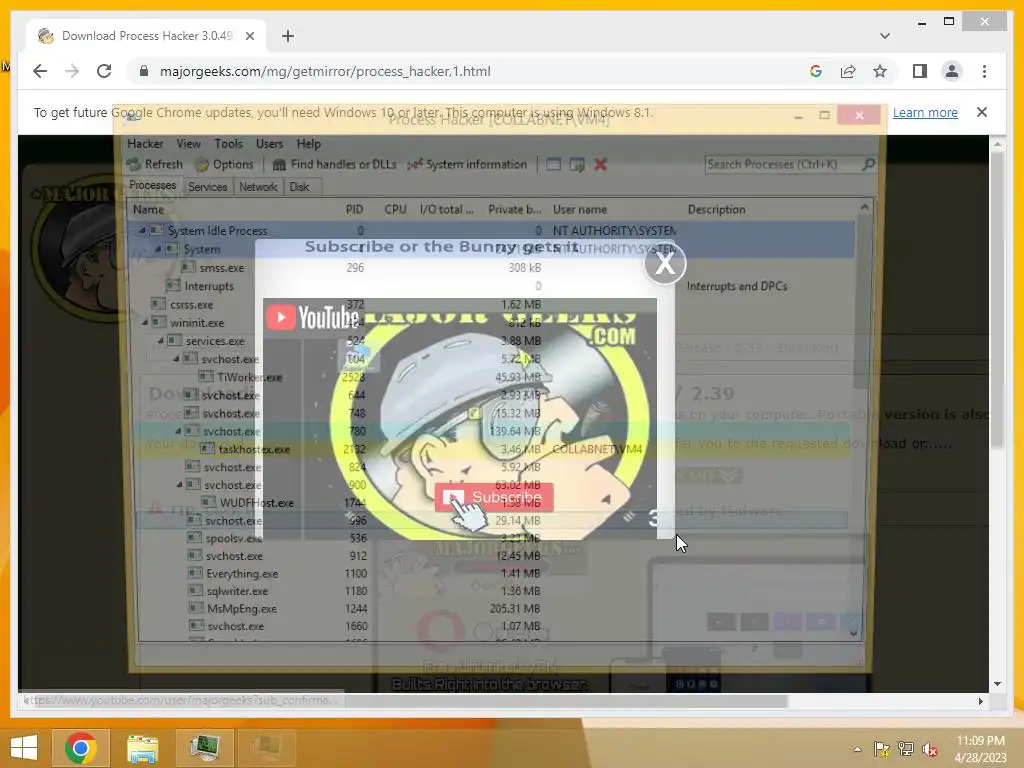Open the View menu in Process Hacker
The width and height of the screenshot is (1024, 768).
188,144
